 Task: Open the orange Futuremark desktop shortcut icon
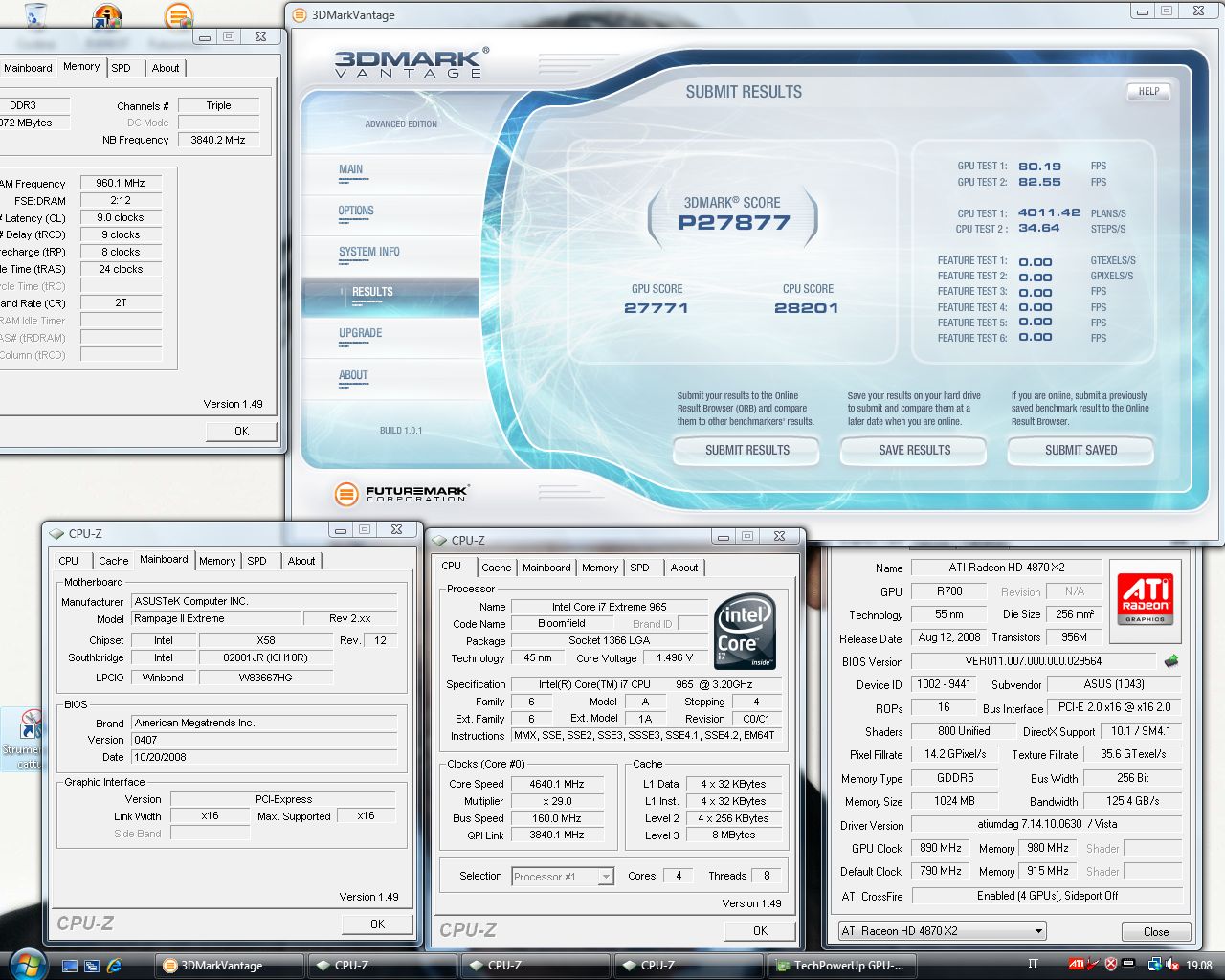[178, 15]
